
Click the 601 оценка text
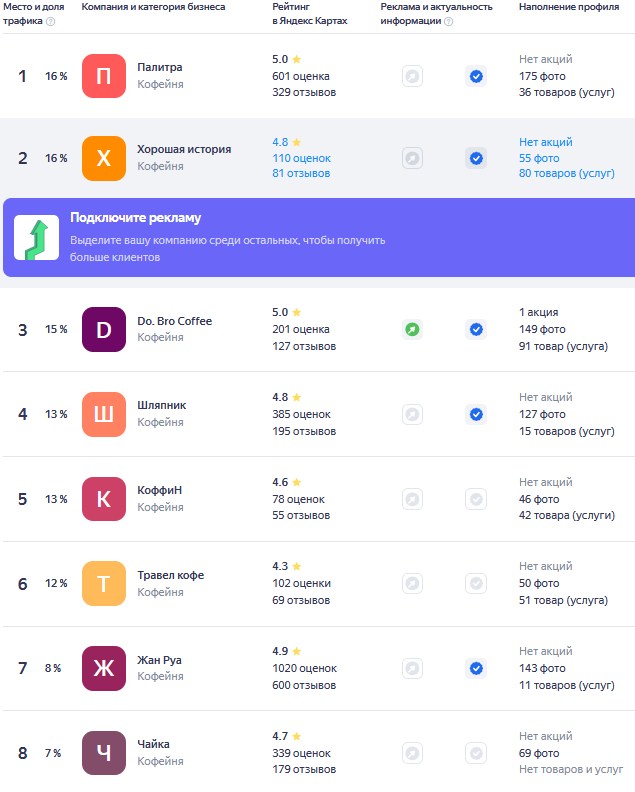pos(301,76)
